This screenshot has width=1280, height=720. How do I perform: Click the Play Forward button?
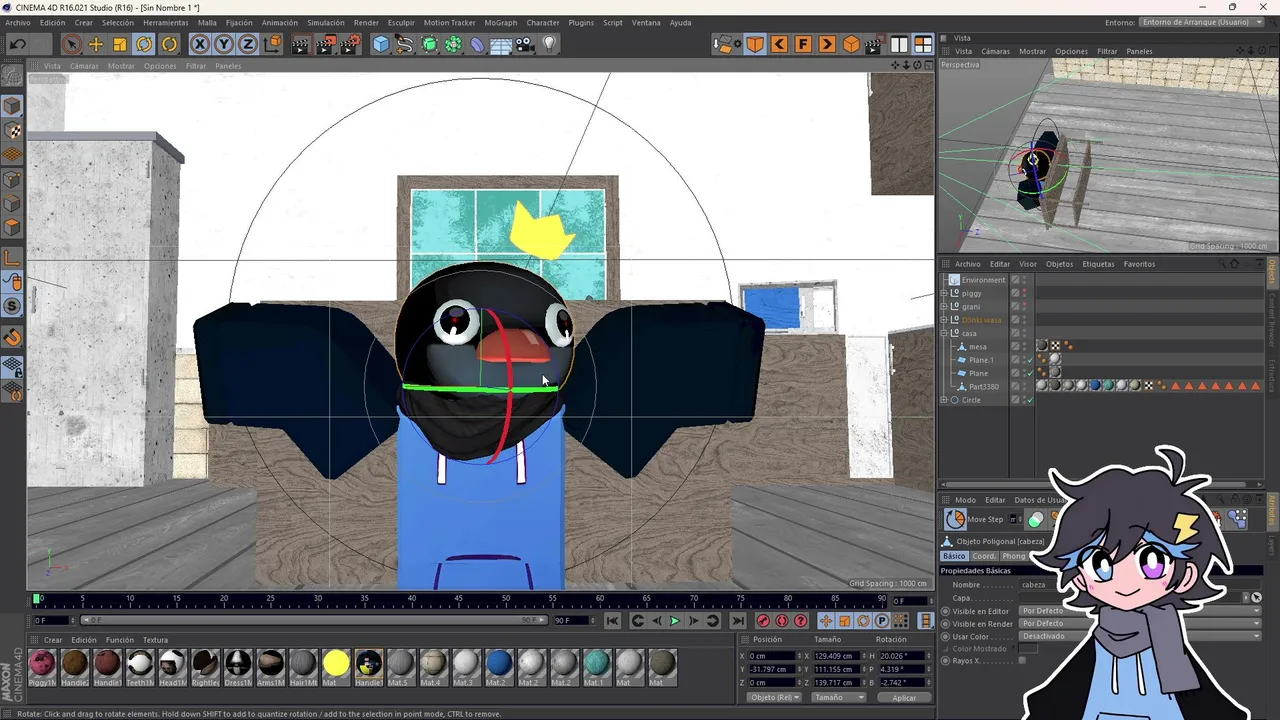[x=674, y=621]
